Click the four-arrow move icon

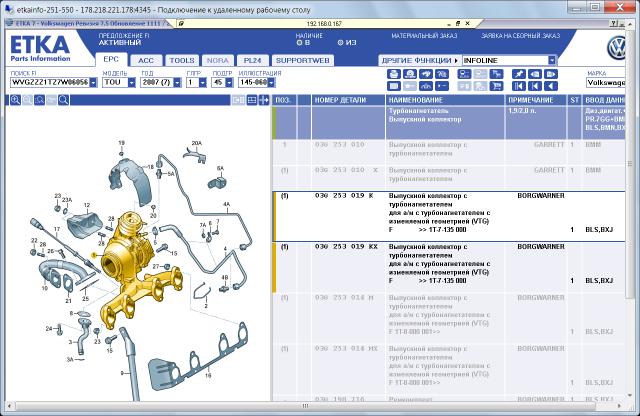[264, 100]
